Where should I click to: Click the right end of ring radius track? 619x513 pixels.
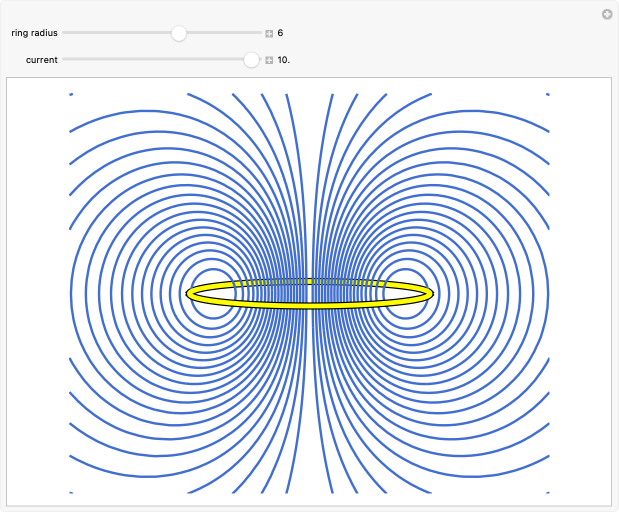[x=257, y=33]
